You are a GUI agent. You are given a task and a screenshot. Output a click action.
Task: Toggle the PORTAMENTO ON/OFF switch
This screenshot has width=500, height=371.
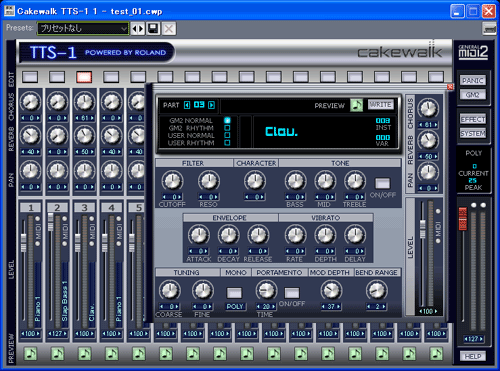click(292, 293)
